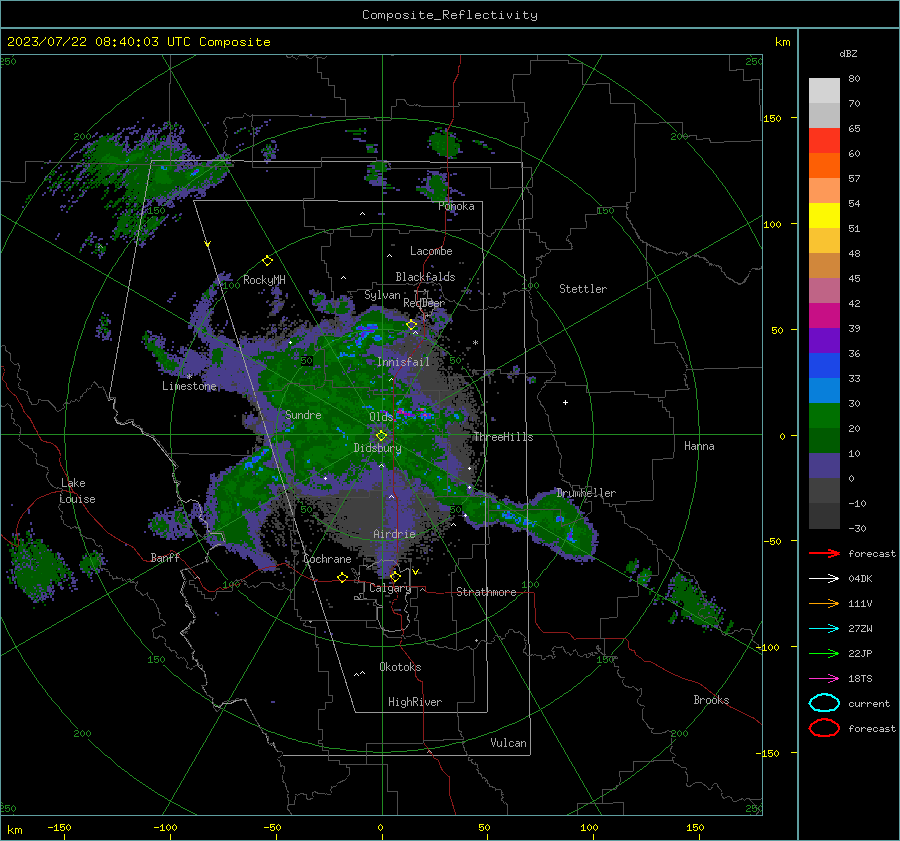Click the yellow diamond marker near RockyMH
900x841 pixels.
pyautogui.click(x=267, y=261)
